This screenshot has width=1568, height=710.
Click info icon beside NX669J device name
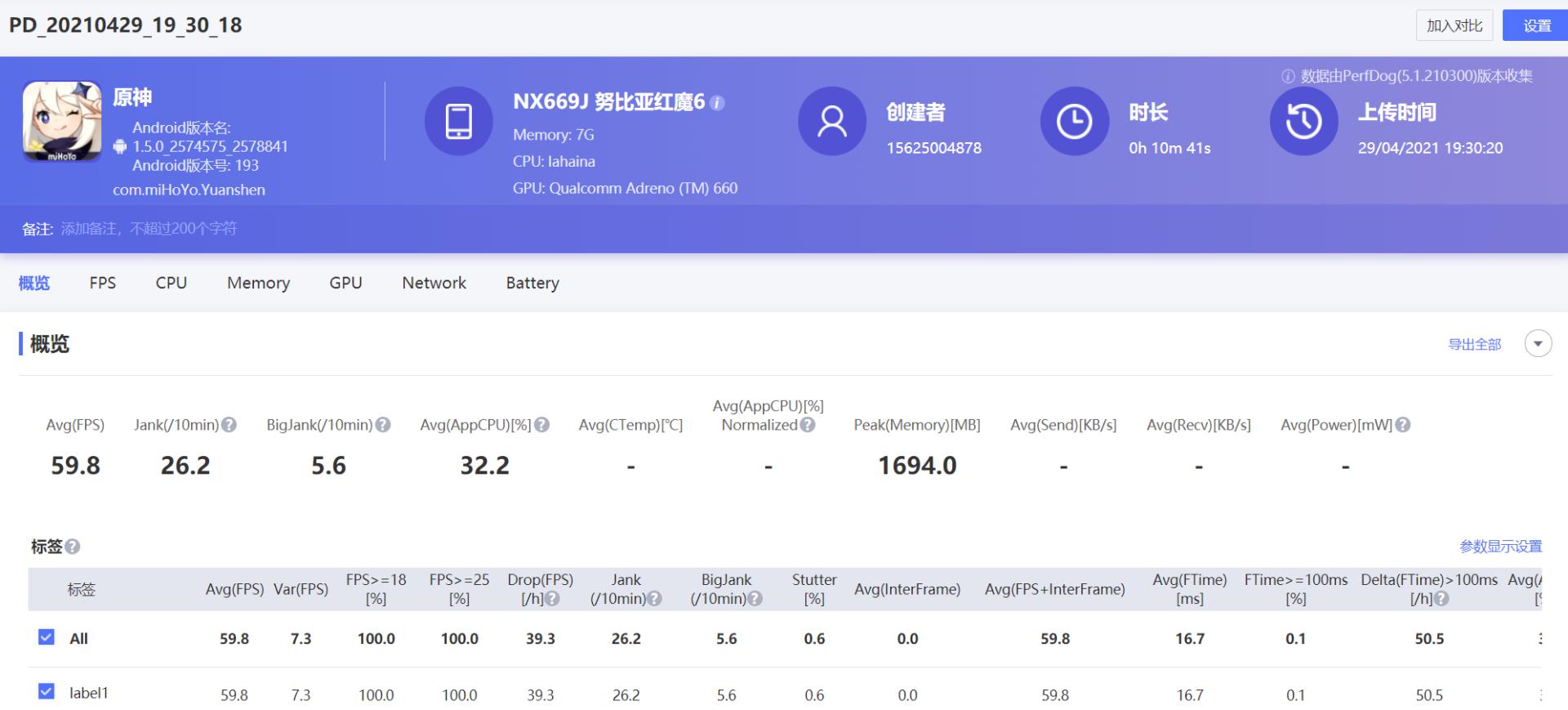(x=717, y=103)
